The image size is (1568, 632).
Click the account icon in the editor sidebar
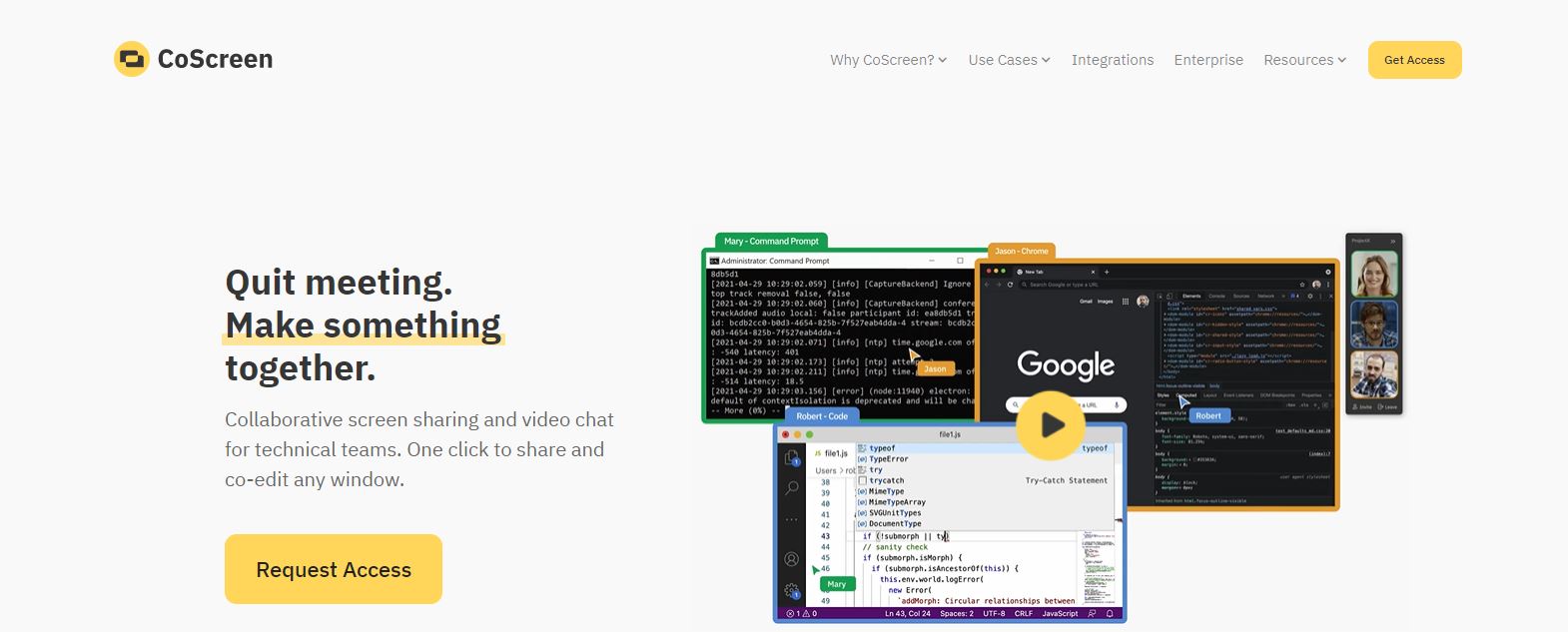[792, 559]
